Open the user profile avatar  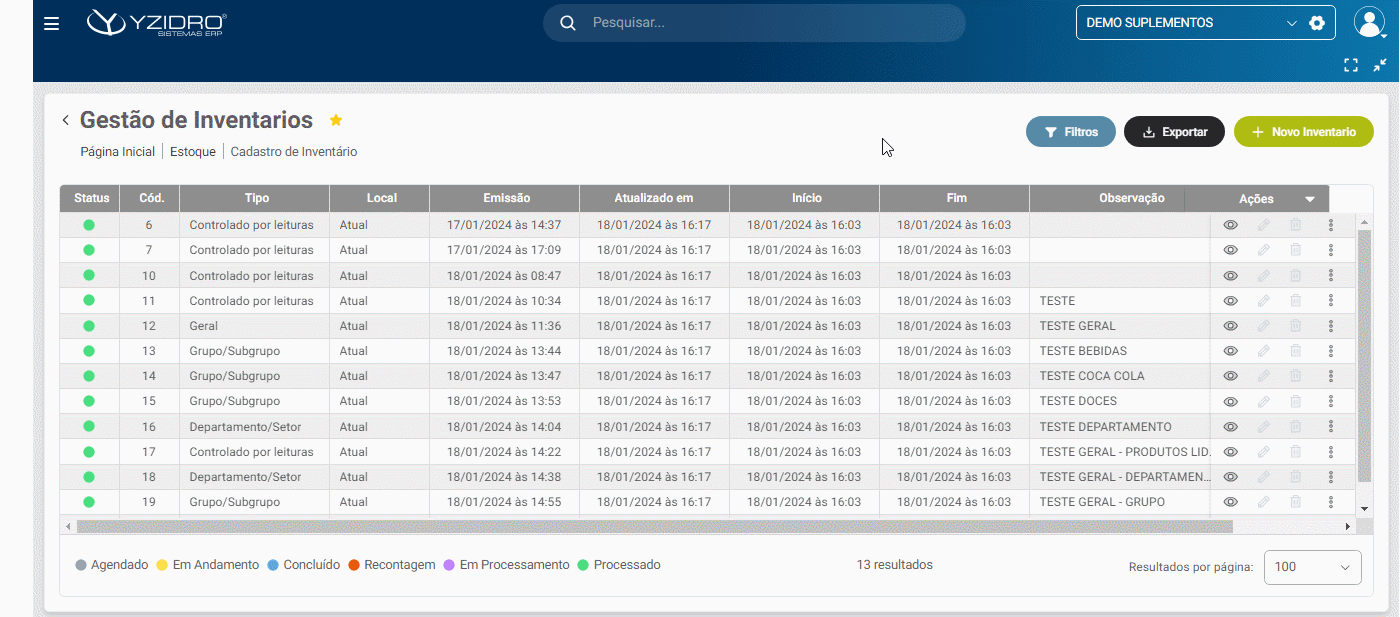(1368, 22)
